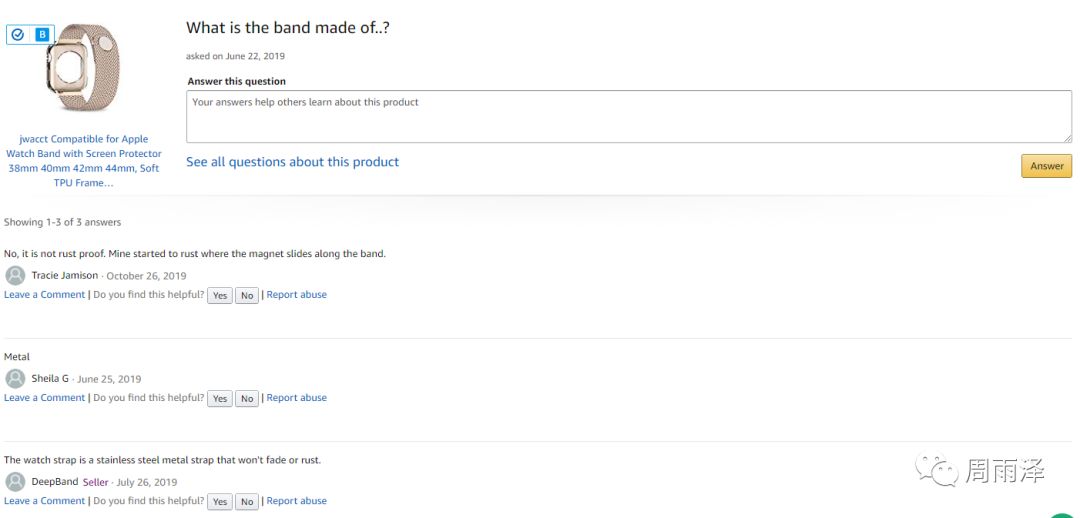Click the blue B overlay icon

coord(42,35)
